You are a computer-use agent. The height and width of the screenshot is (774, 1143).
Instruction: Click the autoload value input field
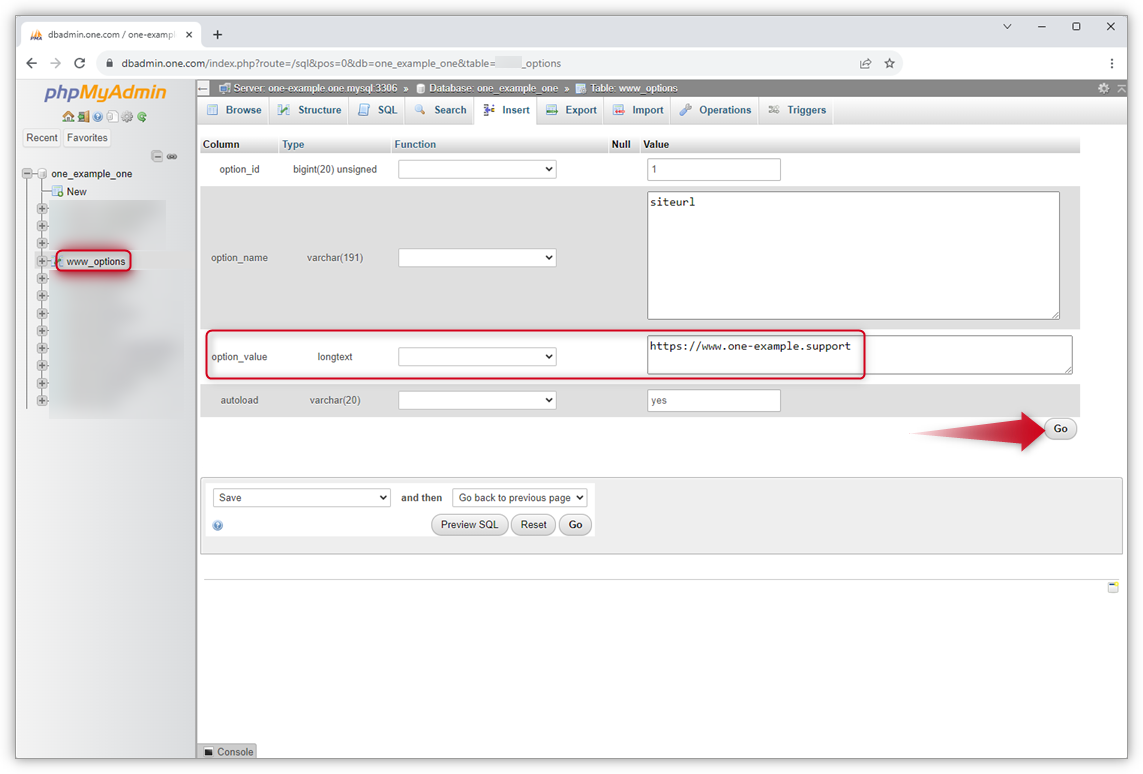[713, 401]
